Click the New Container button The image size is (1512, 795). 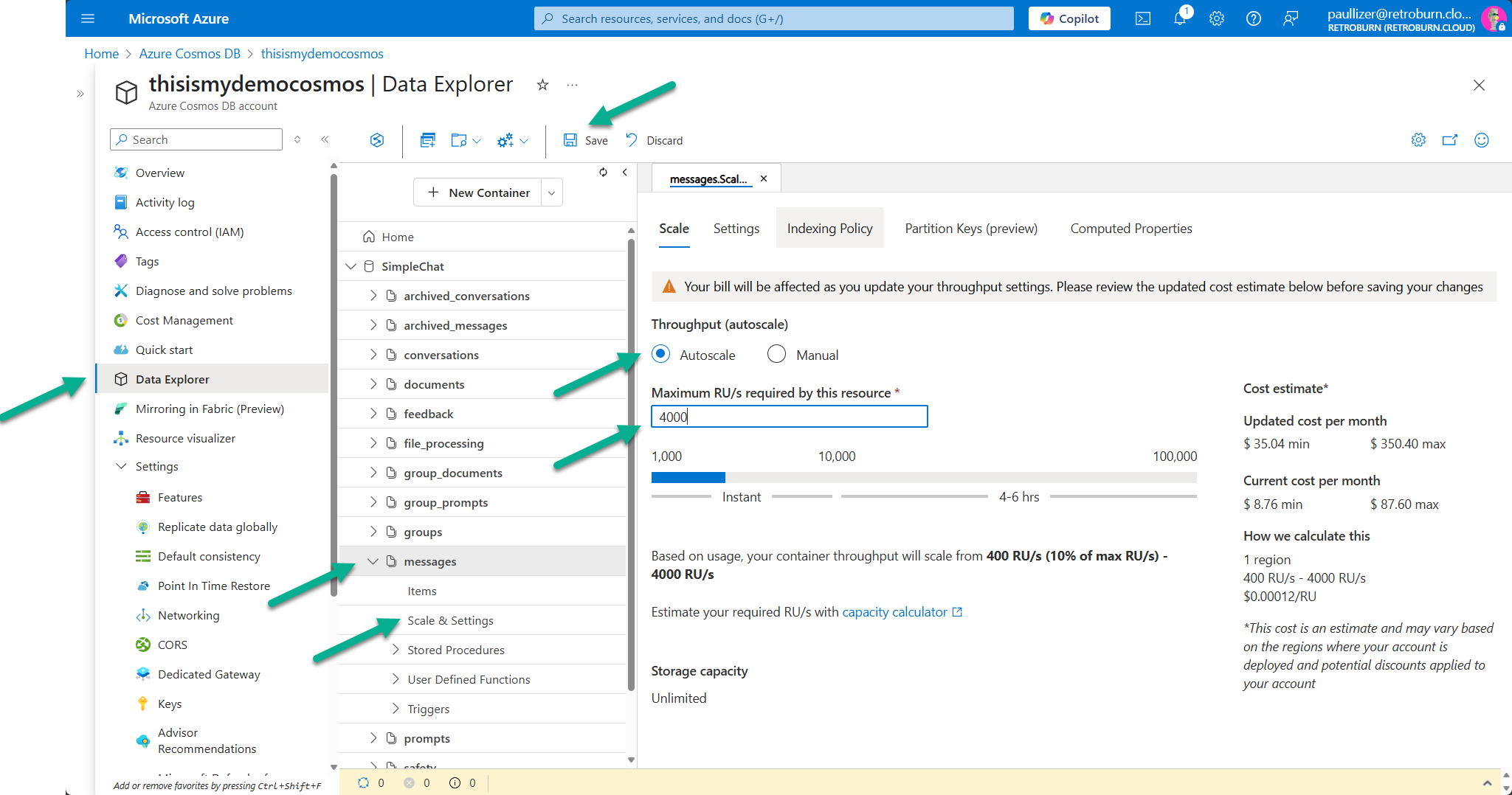[478, 192]
